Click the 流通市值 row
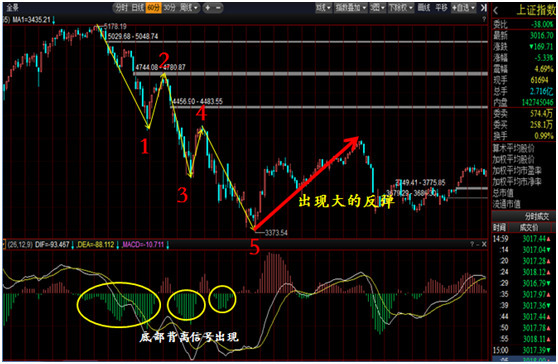The image size is (558, 364). point(523,204)
